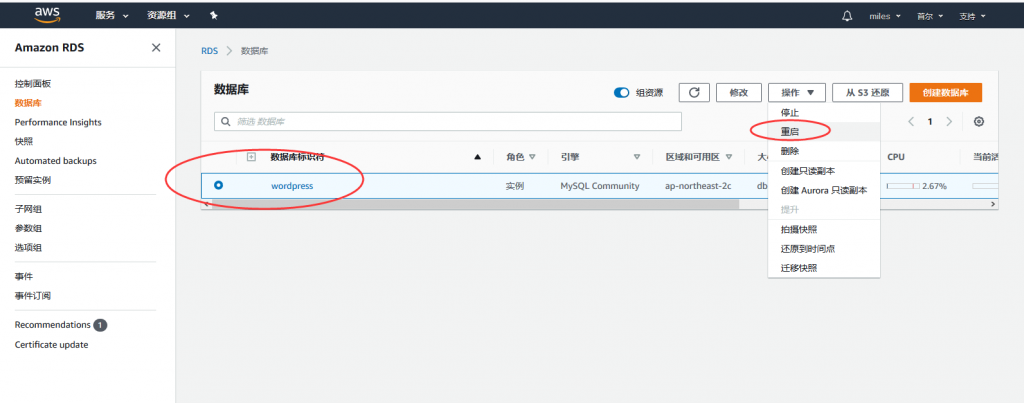This screenshot has height=403, width=1024.
Task: Click scrollbar right arrow of table
Action: [x=993, y=204]
